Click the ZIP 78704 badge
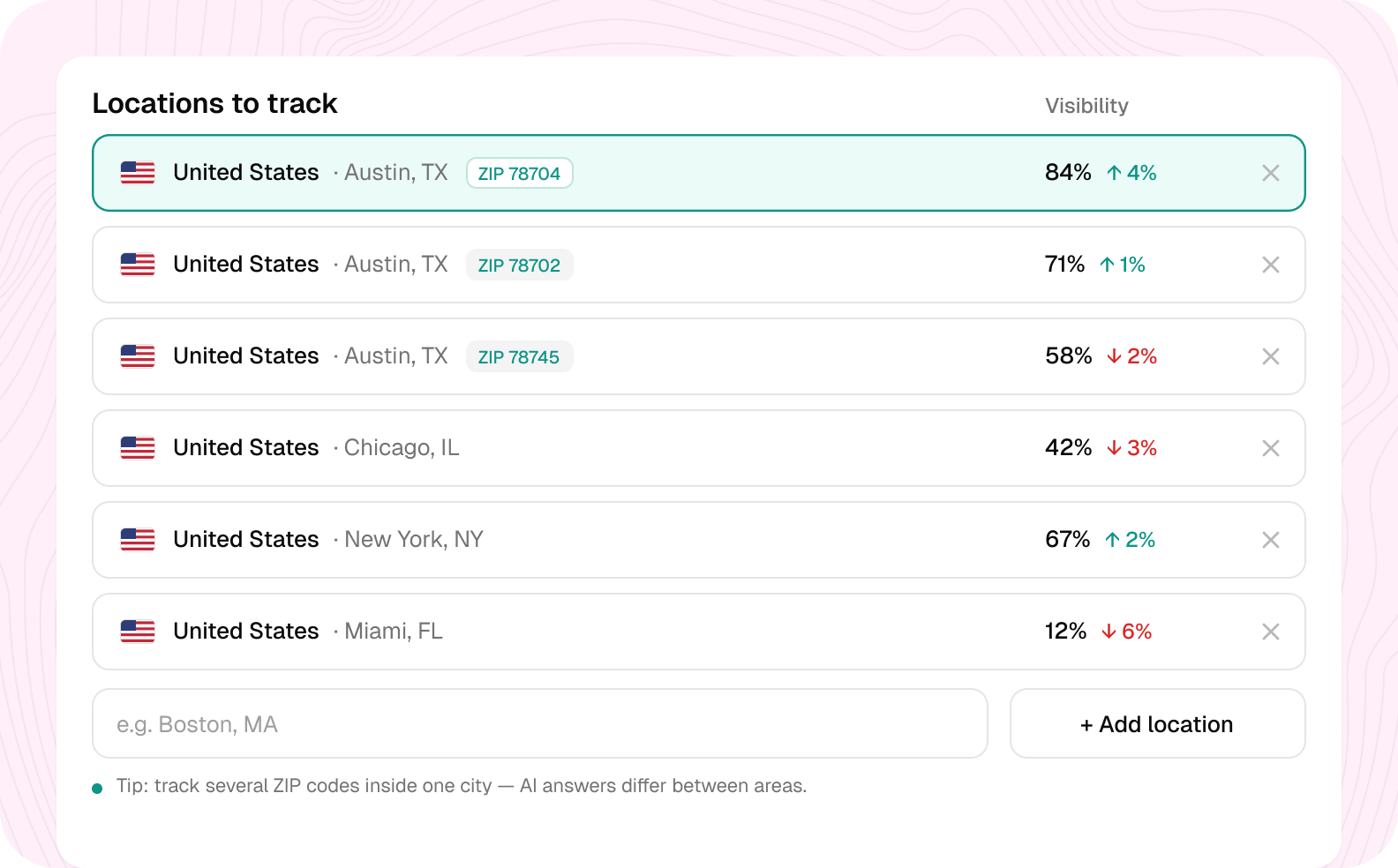The width and height of the screenshot is (1398, 868). pos(519,173)
